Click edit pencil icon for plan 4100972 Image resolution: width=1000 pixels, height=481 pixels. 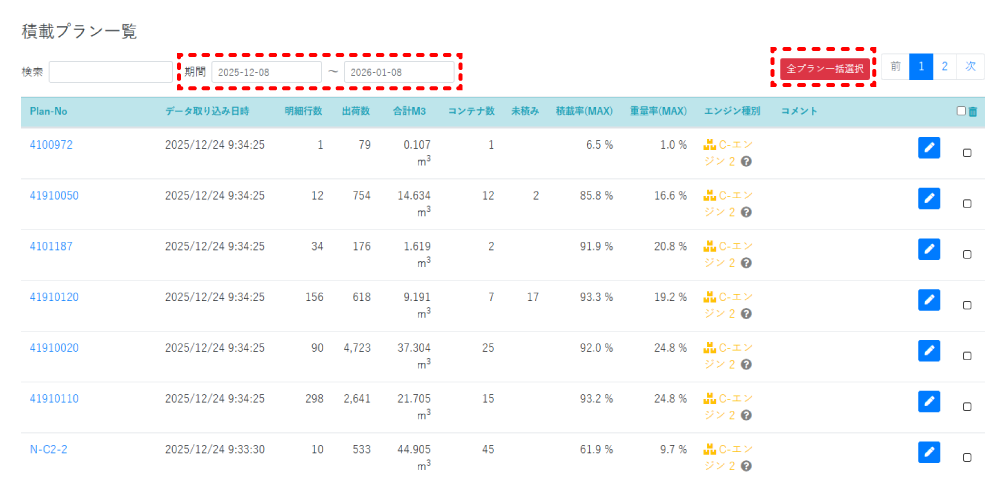[929, 148]
